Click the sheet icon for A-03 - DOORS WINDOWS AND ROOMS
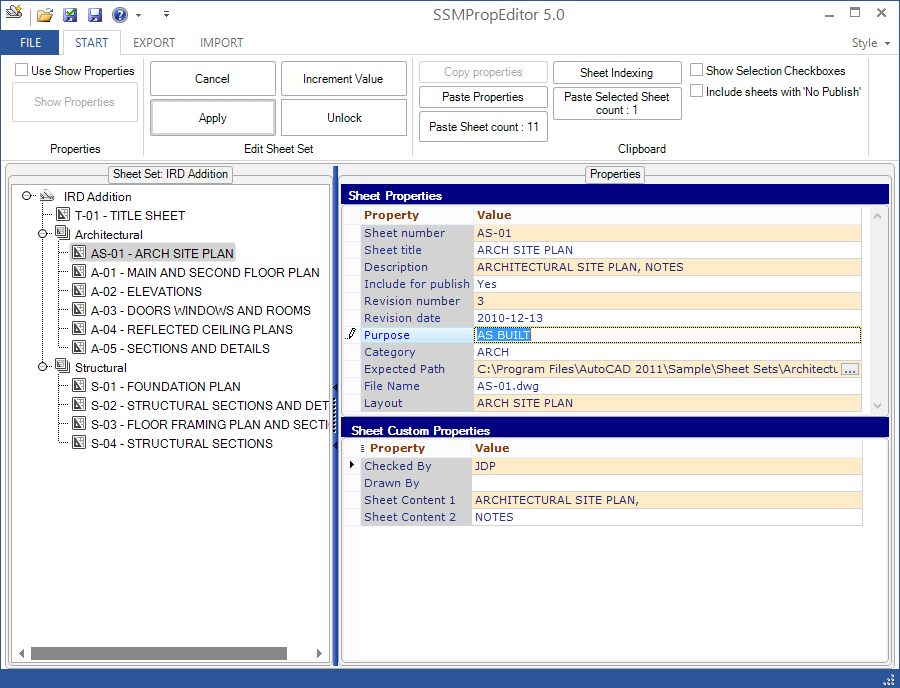 (79, 309)
